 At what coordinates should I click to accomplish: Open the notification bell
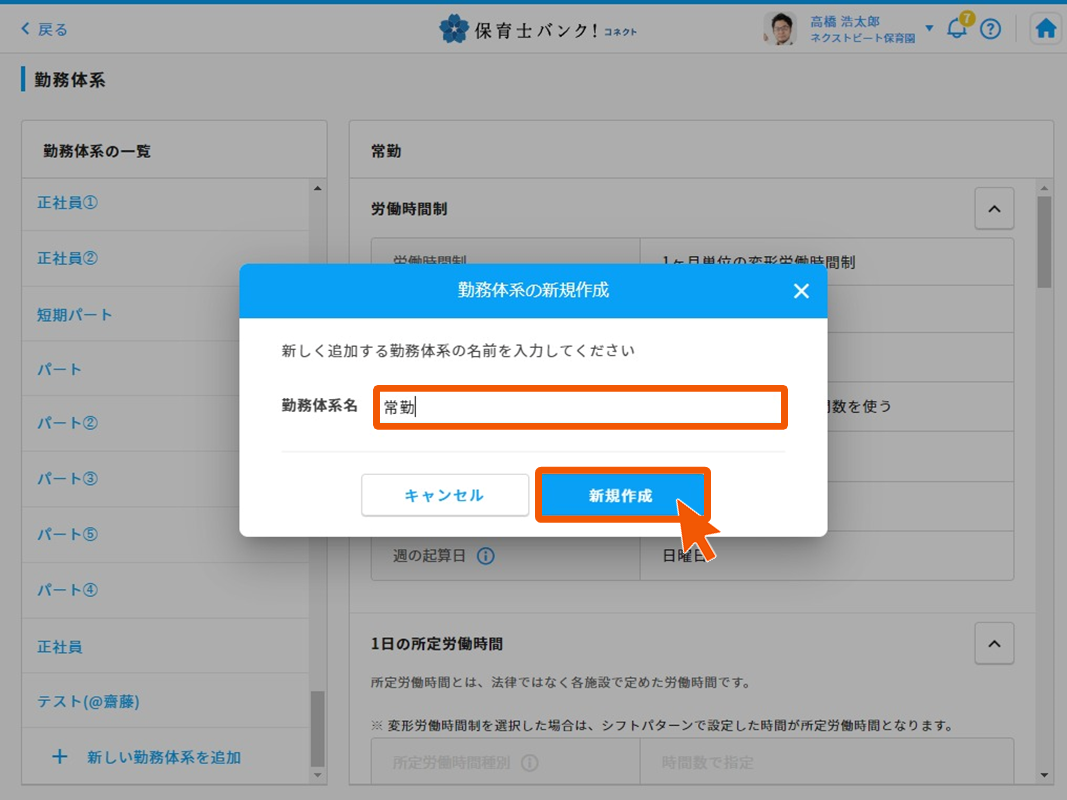(957, 29)
